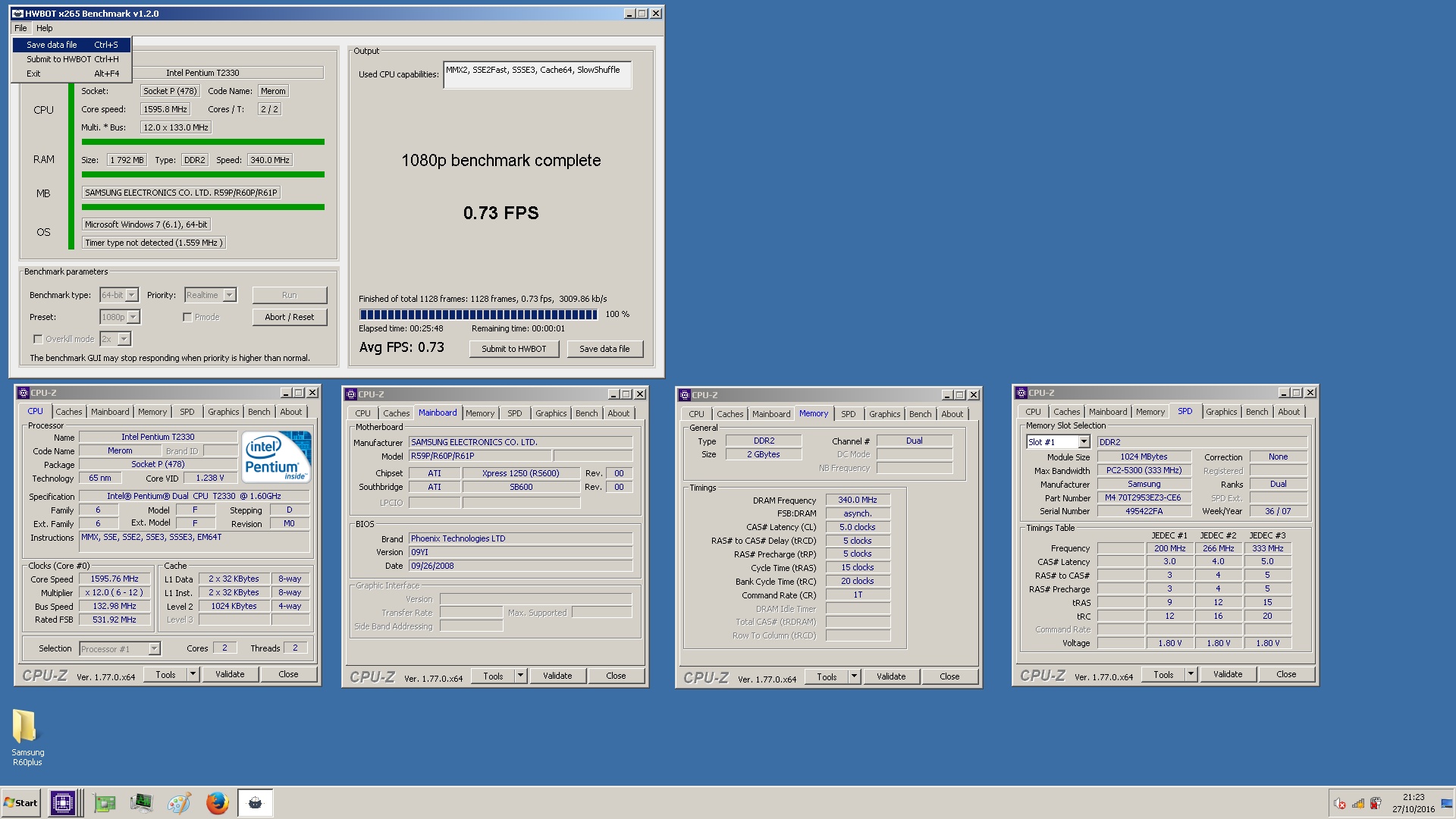1456x819 pixels.
Task: Click BIOS Date 09/26/2008 field
Action: 520,566
